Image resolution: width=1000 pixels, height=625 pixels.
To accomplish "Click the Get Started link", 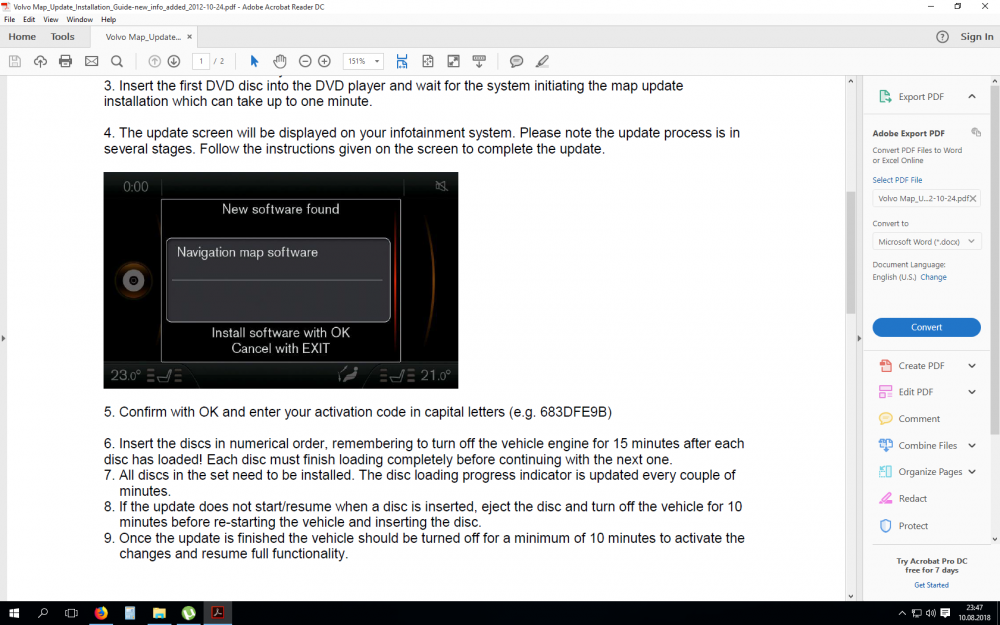I will [931, 585].
